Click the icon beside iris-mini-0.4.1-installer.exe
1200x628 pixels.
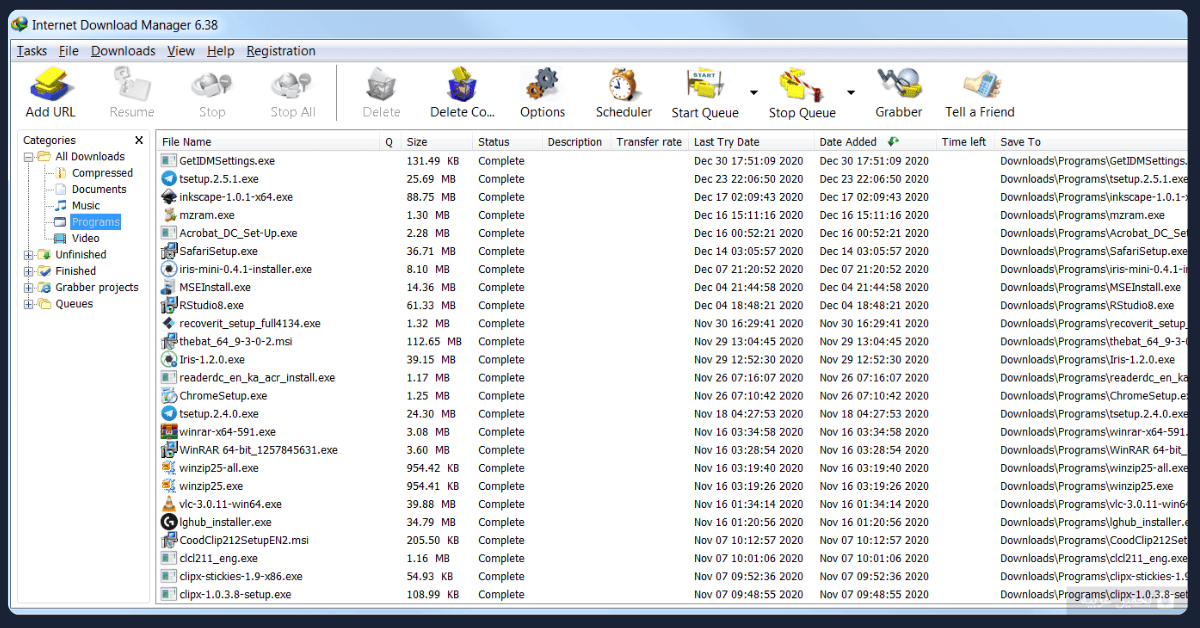coord(169,269)
